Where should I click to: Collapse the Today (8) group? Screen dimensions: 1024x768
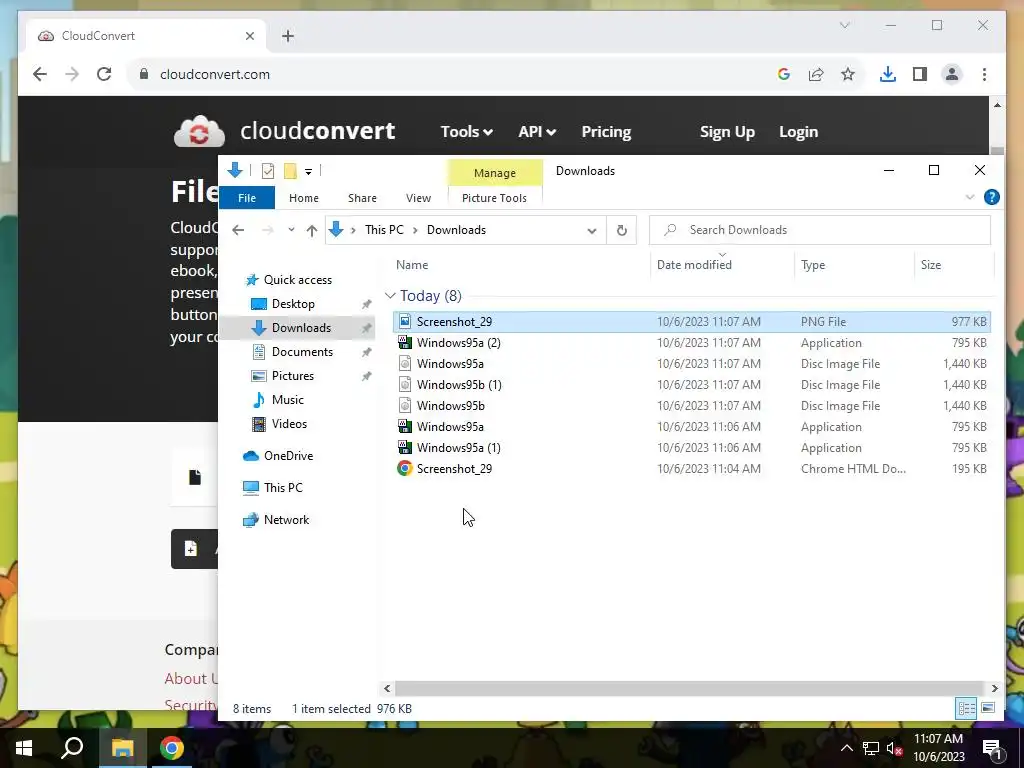tap(390, 296)
